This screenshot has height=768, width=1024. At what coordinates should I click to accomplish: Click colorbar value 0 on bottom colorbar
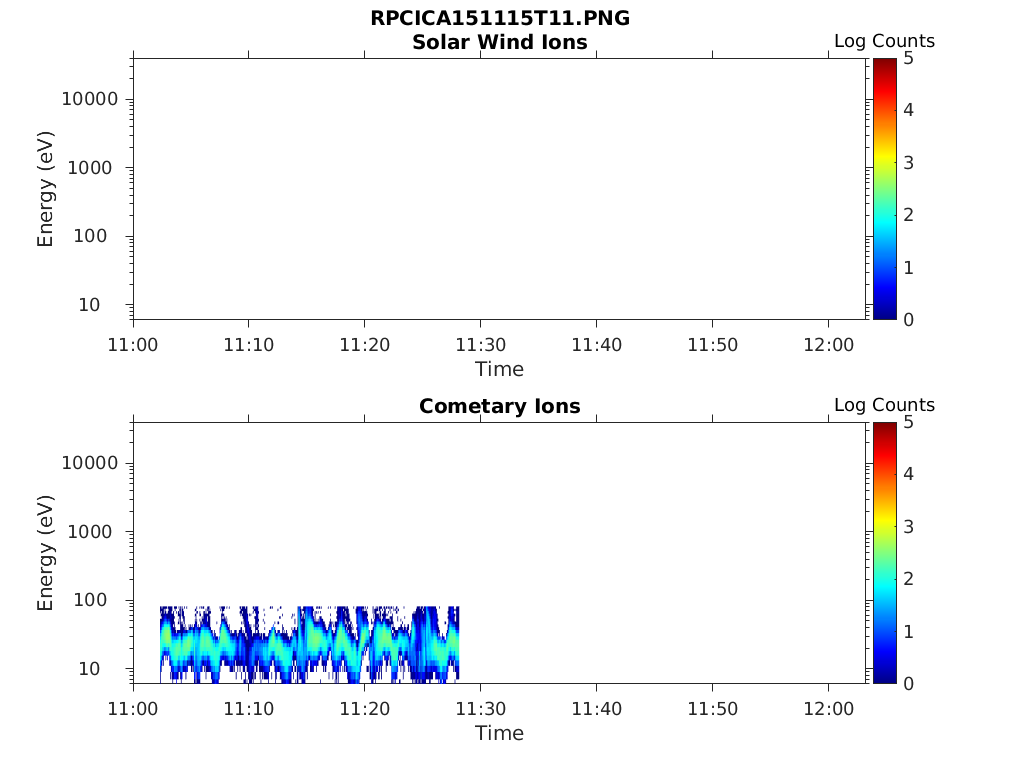[908, 684]
